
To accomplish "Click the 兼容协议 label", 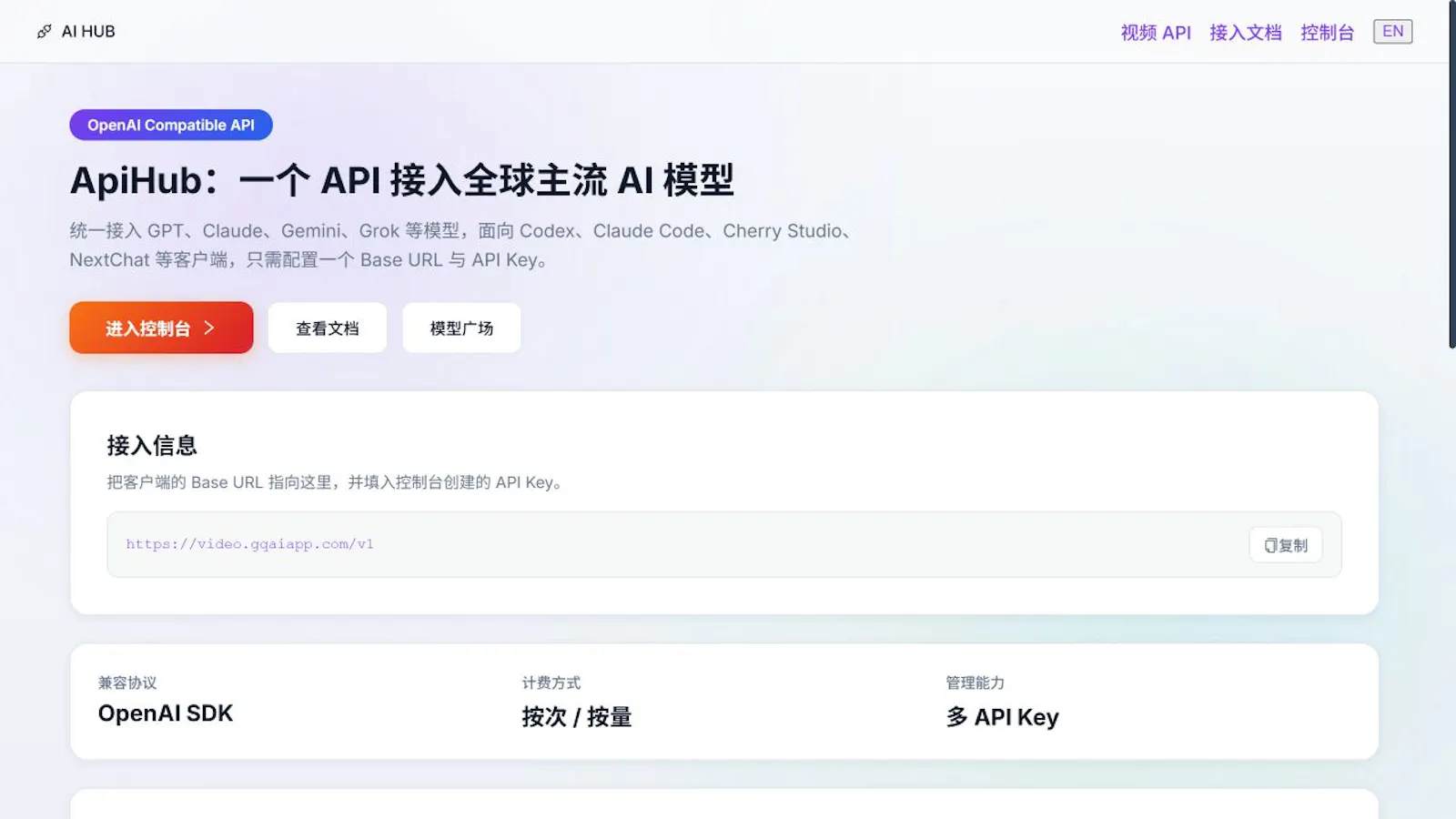I will point(127,682).
